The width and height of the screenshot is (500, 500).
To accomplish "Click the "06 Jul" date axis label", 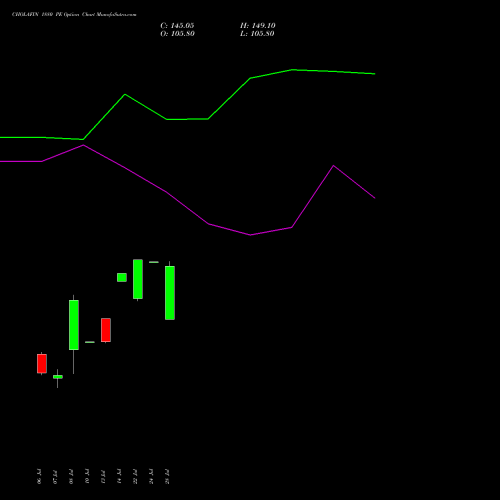I will tap(39, 477).
